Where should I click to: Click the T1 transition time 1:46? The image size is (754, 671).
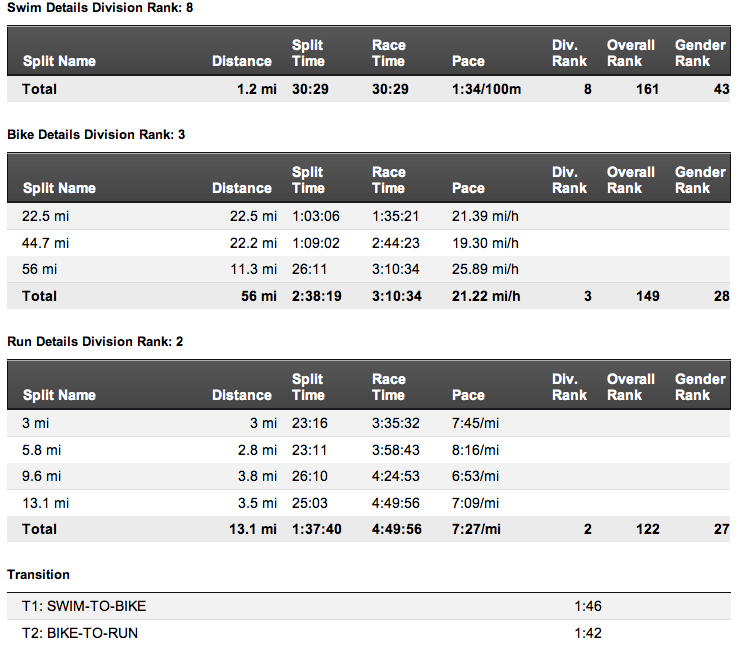pyautogui.click(x=588, y=606)
